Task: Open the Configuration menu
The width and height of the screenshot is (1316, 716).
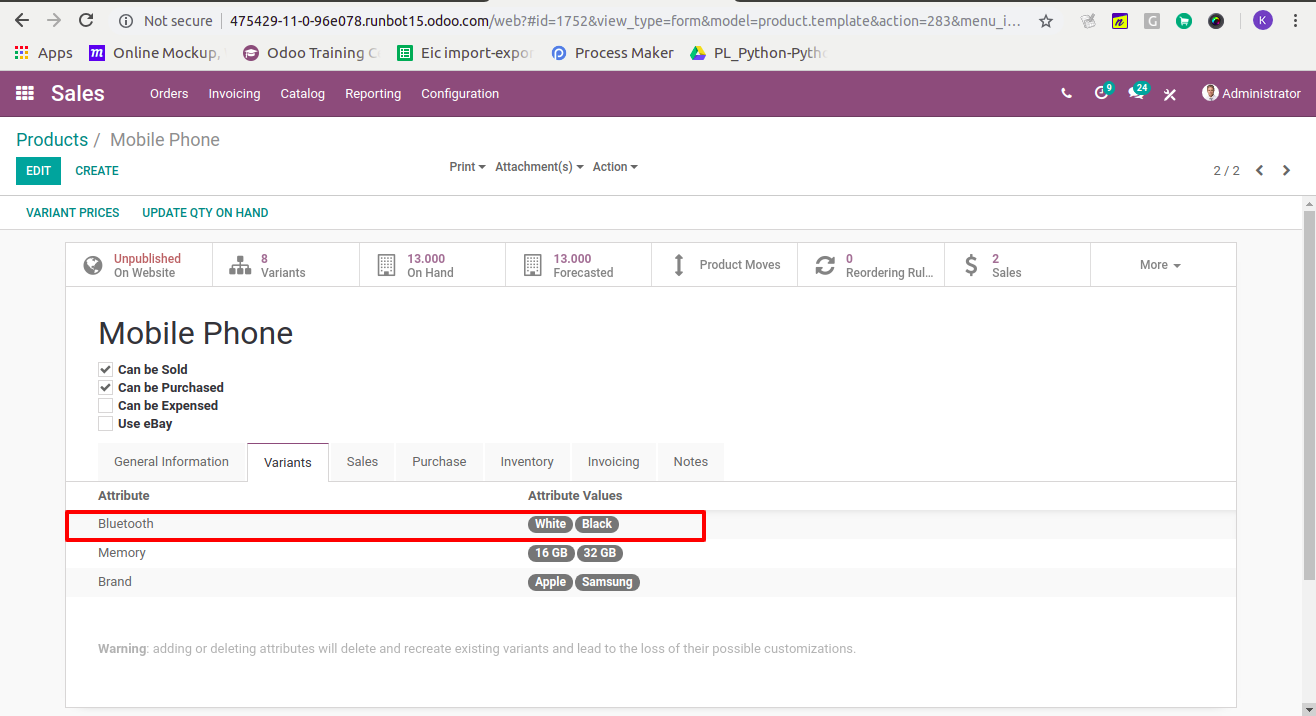Action: click(460, 93)
